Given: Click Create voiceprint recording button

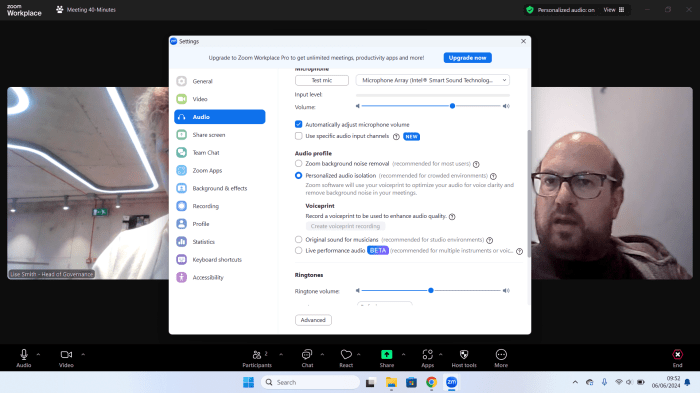Looking at the screenshot, I should [x=345, y=226].
